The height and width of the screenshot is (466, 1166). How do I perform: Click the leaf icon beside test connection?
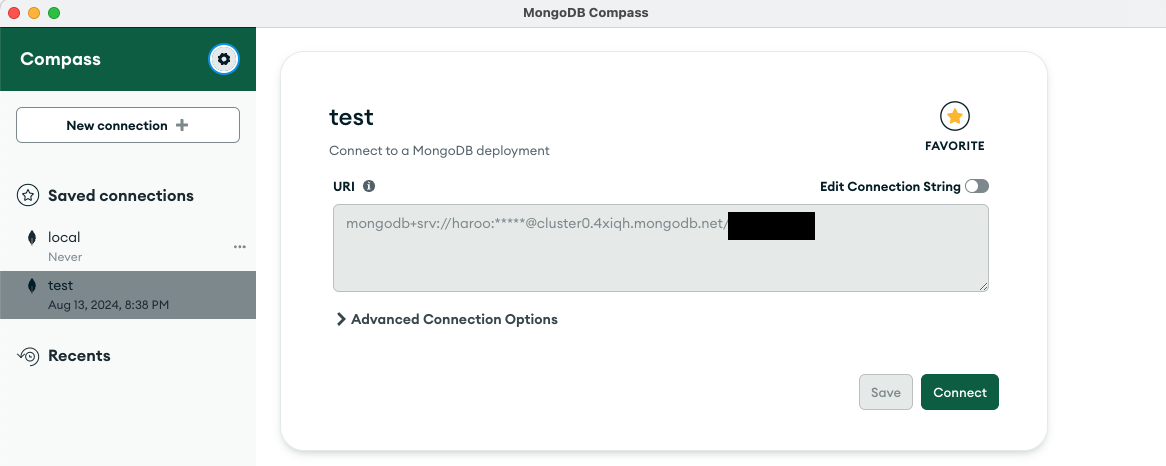tap(31, 286)
